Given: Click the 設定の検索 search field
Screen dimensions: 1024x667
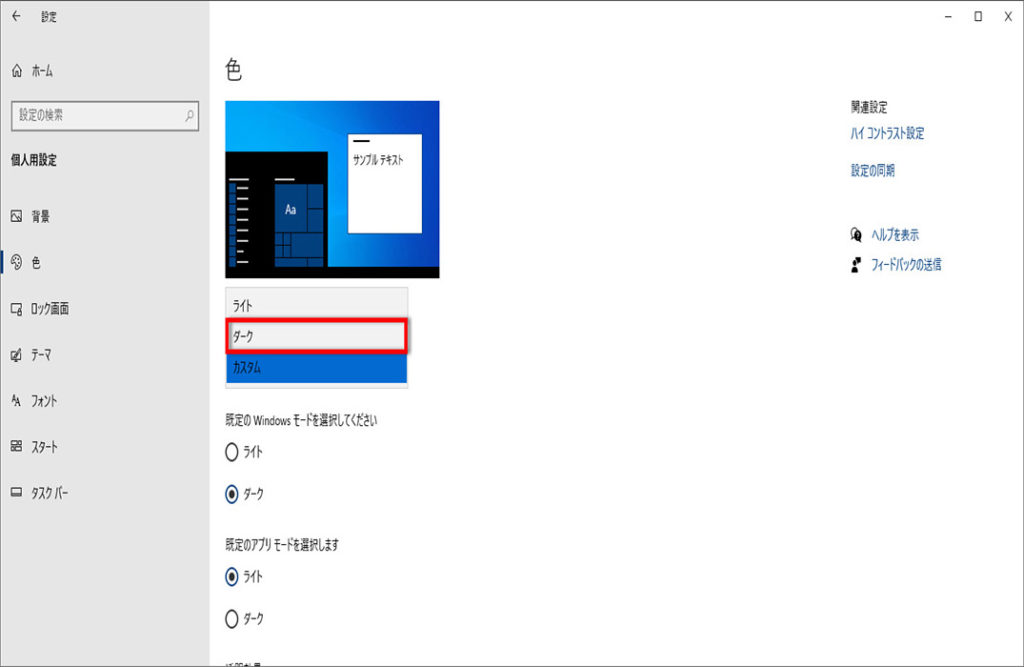Looking at the screenshot, I should pyautogui.click(x=95, y=116).
